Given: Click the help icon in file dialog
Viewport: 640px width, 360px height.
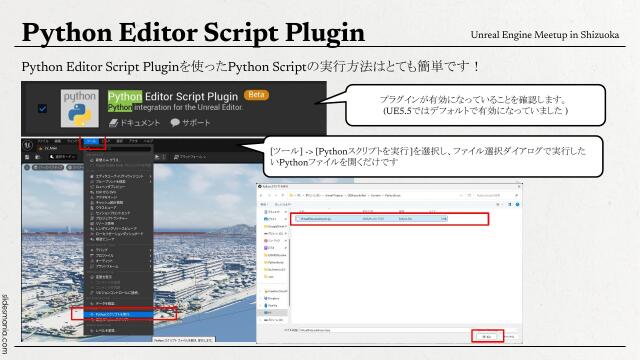Looking at the screenshot, I should (x=518, y=204).
